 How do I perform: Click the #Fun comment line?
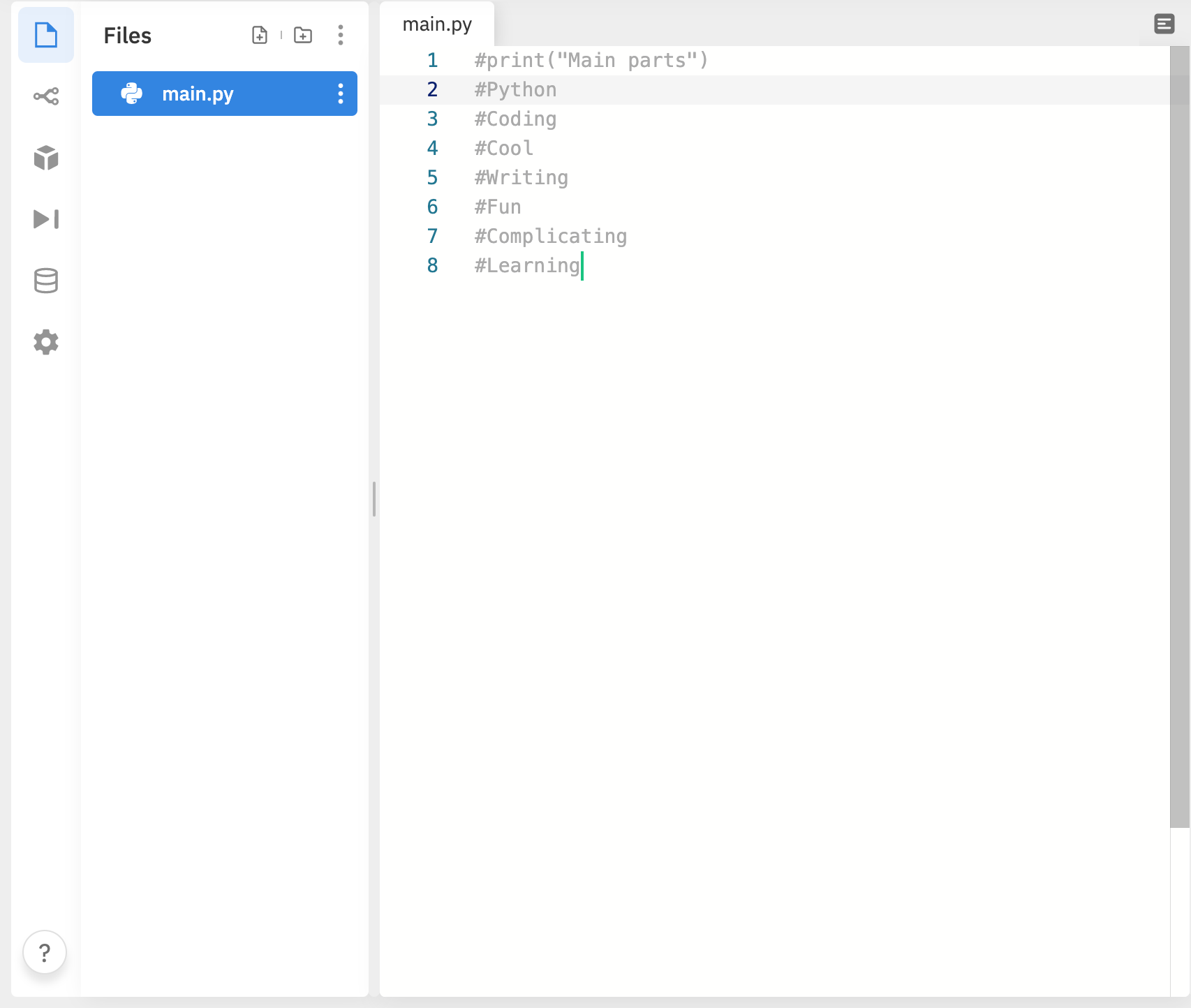(498, 207)
